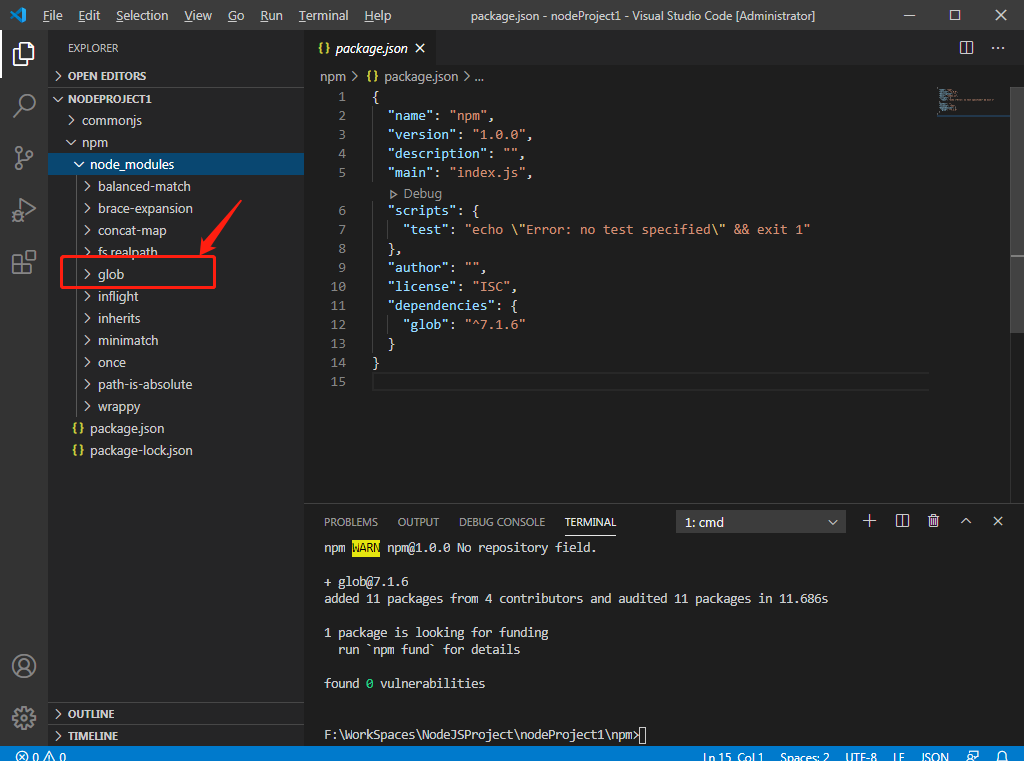Open the Explorer view in activity bar
This screenshot has height=761, width=1024.
pyautogui.click(x=24, y=54)
